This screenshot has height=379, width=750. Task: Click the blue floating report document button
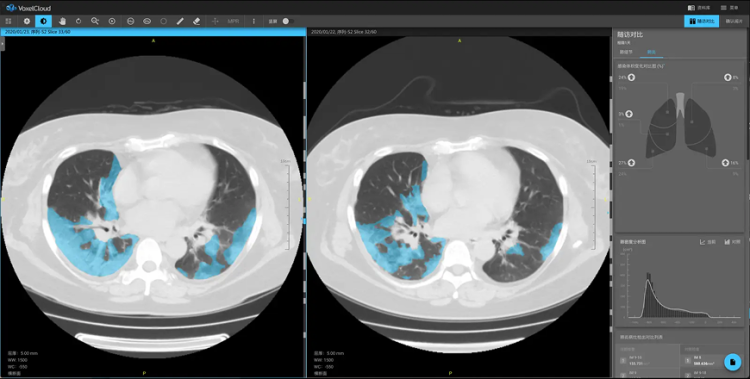point(732,362)
